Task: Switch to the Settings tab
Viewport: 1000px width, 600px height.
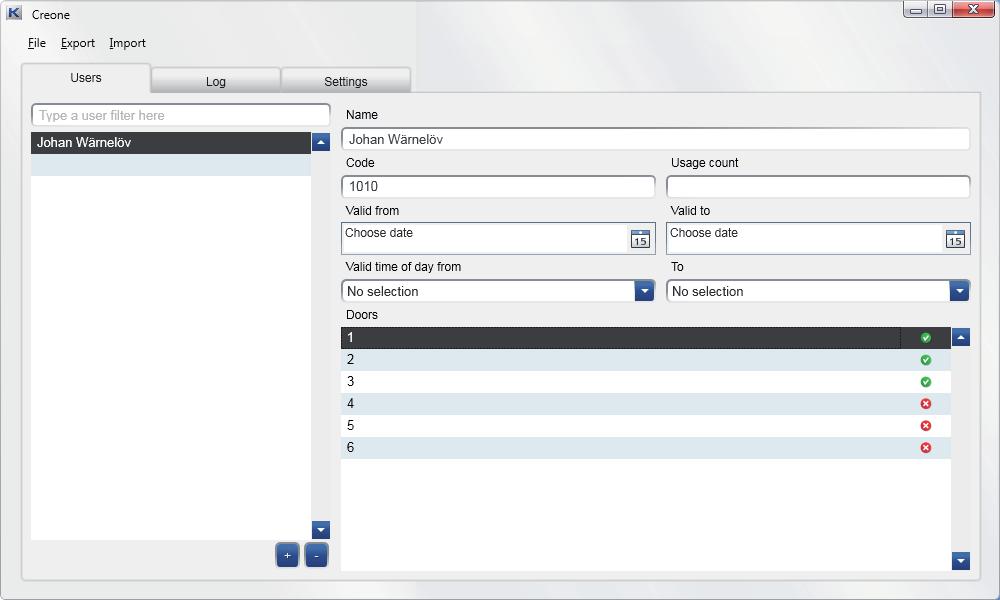Action: coord(346,81)
